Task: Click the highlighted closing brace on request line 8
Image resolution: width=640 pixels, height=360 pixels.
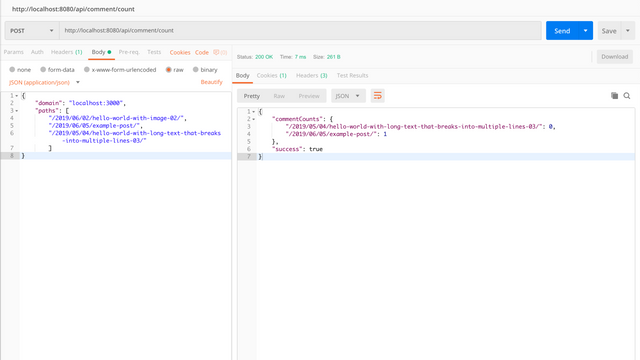Action: tap(23, 156)
